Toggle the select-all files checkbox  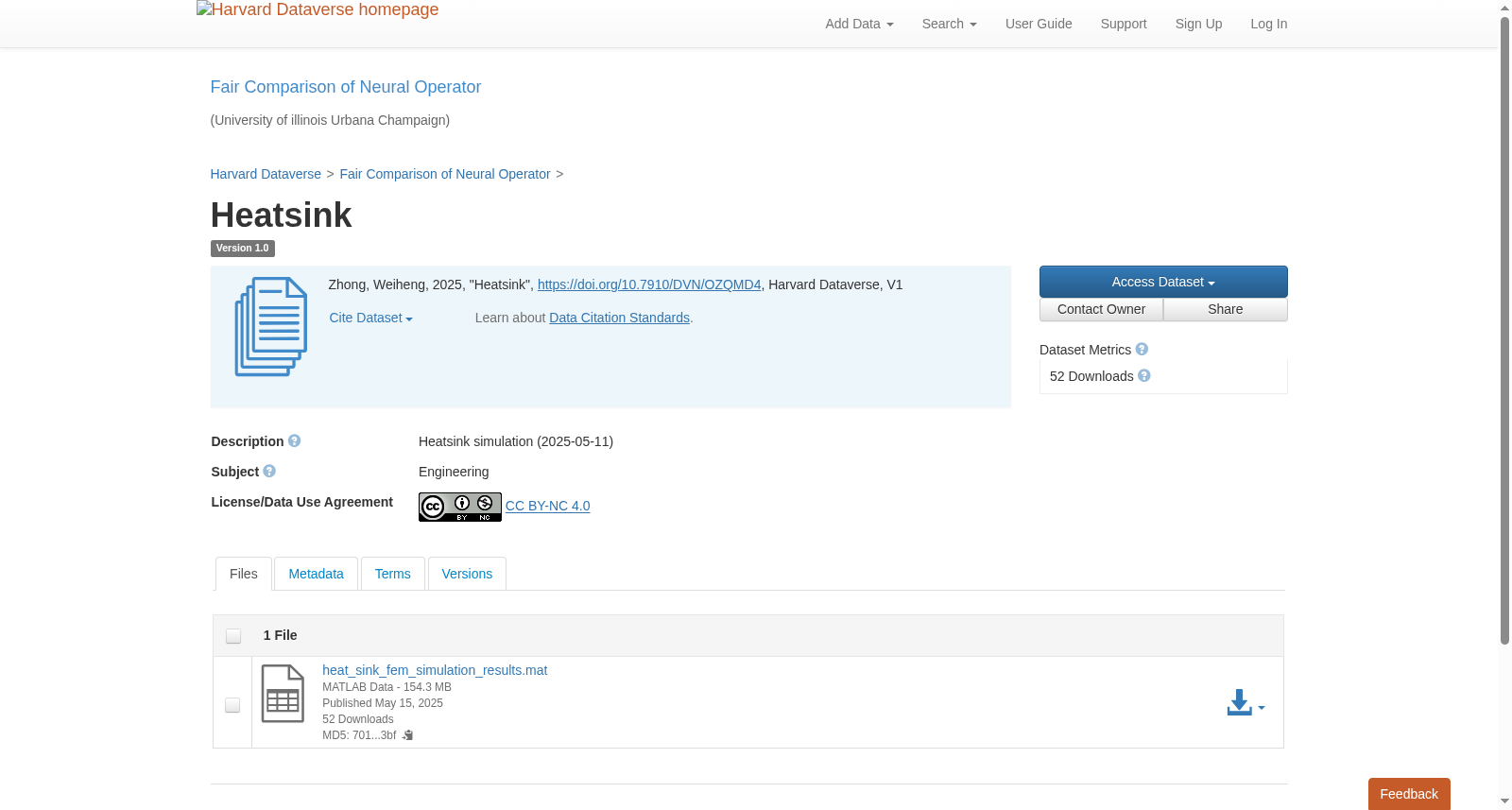233,636
